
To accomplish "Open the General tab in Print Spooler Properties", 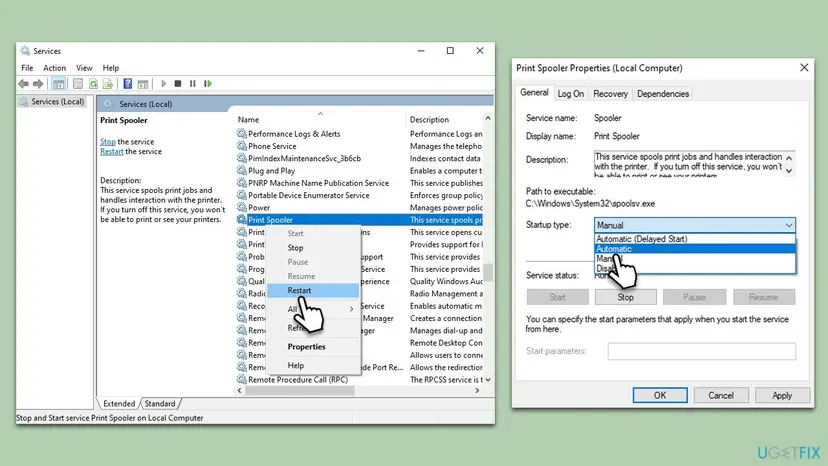I will point(534,92).
